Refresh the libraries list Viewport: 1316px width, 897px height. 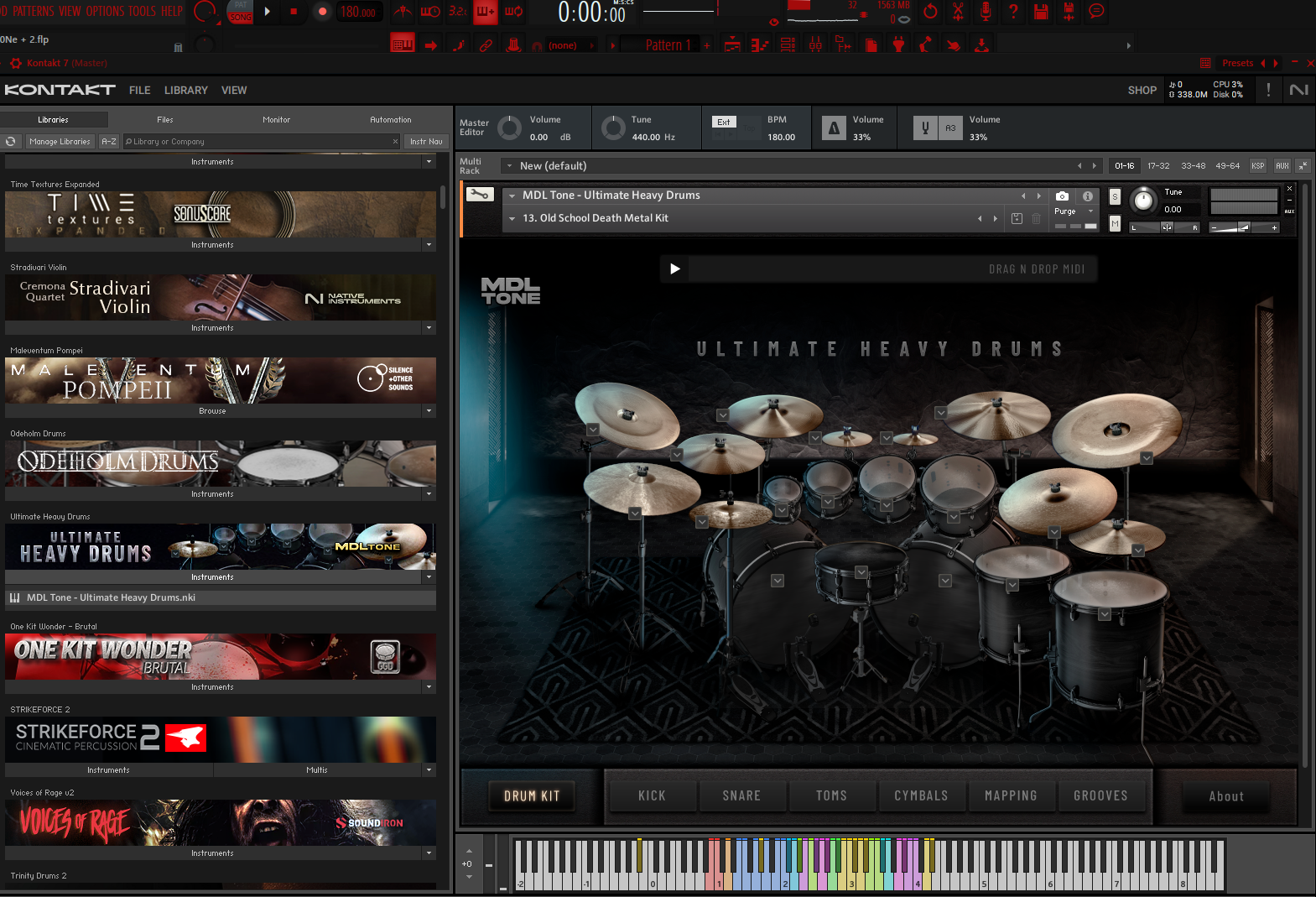click(11, 142)
